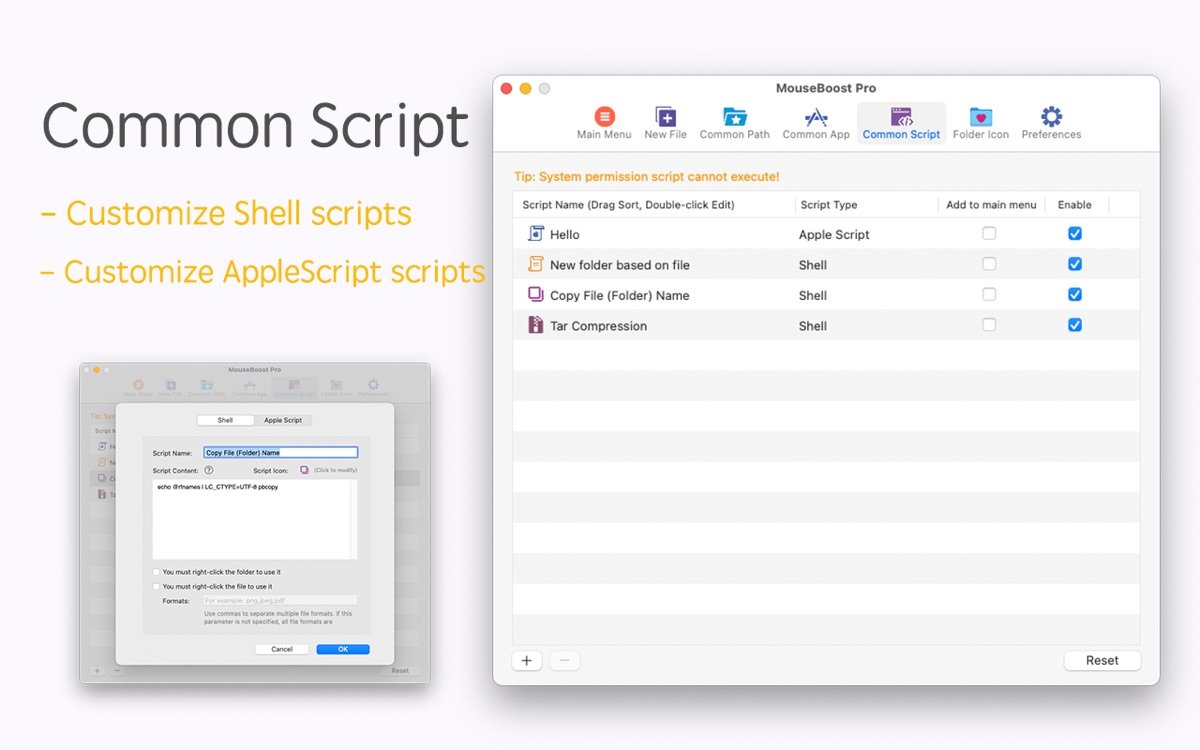Add Tar Compression to main menu
Viewport: 1200px width, 750px height.
click(x=989, y=325)
